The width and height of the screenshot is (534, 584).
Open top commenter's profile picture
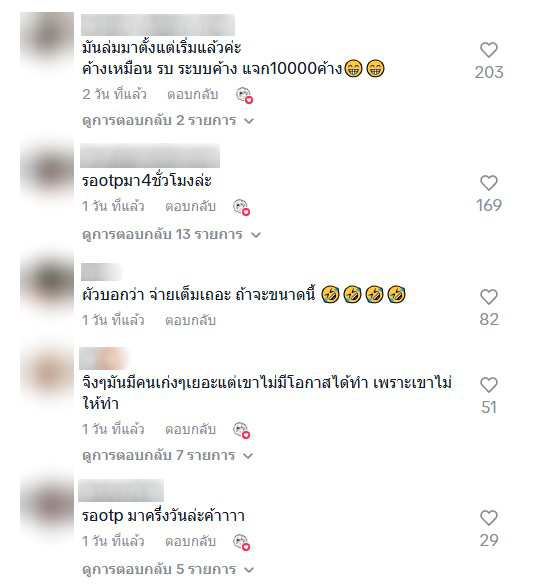[47, 39]
